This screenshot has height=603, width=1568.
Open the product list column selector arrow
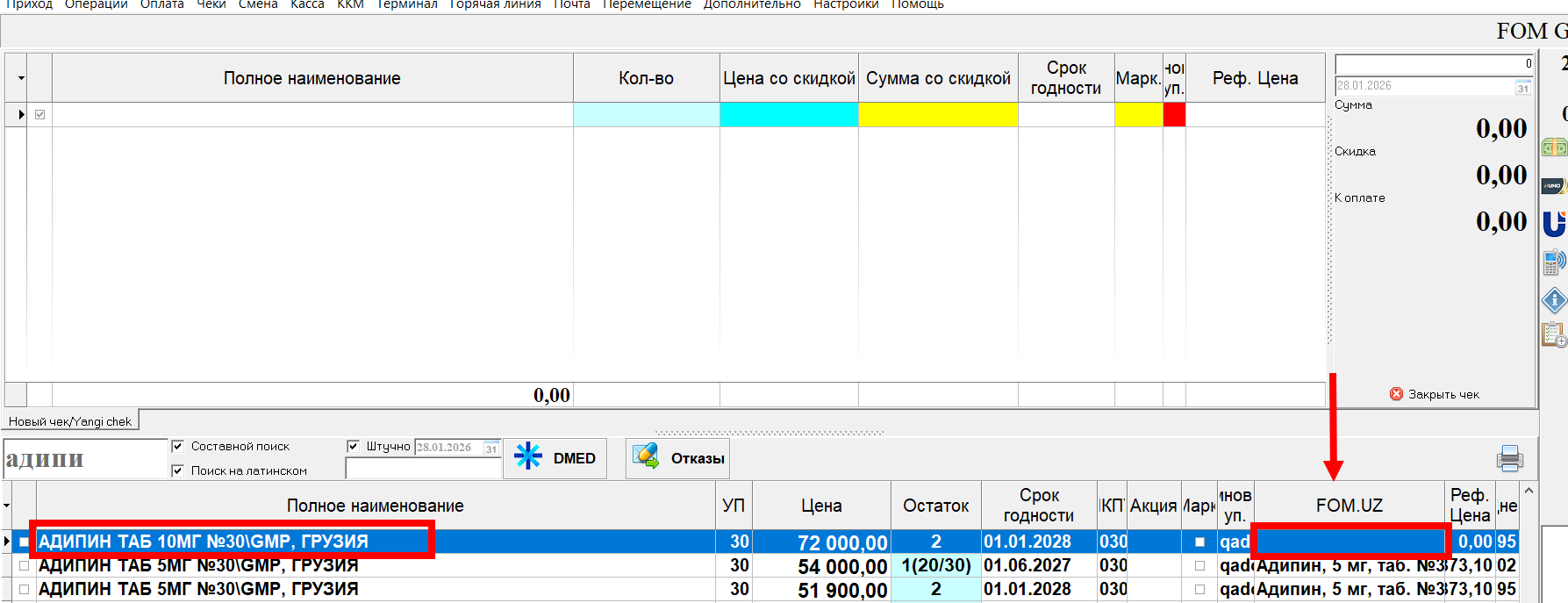click(7, 506)
